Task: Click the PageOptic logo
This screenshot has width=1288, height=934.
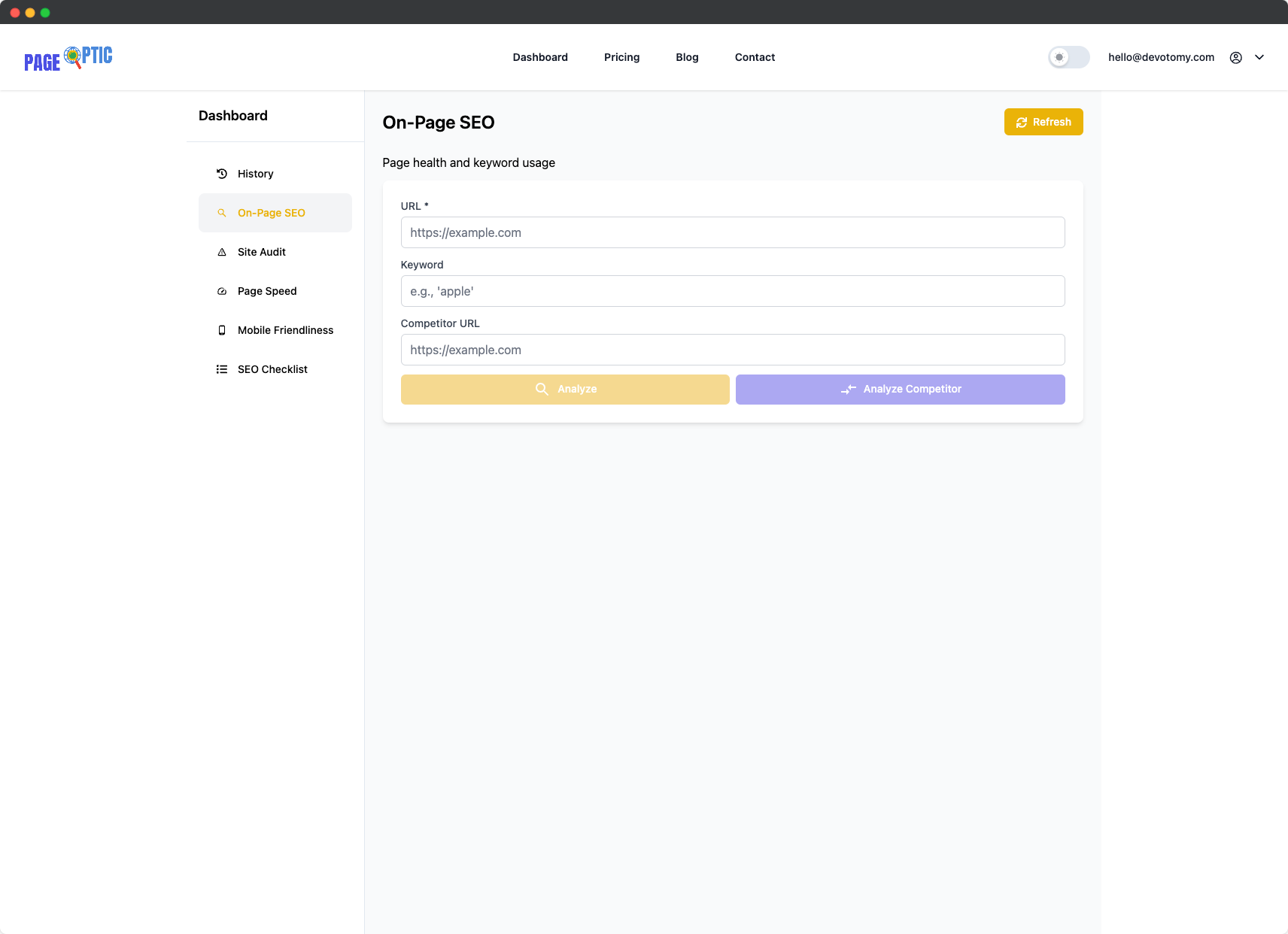Action: [68, 58]
